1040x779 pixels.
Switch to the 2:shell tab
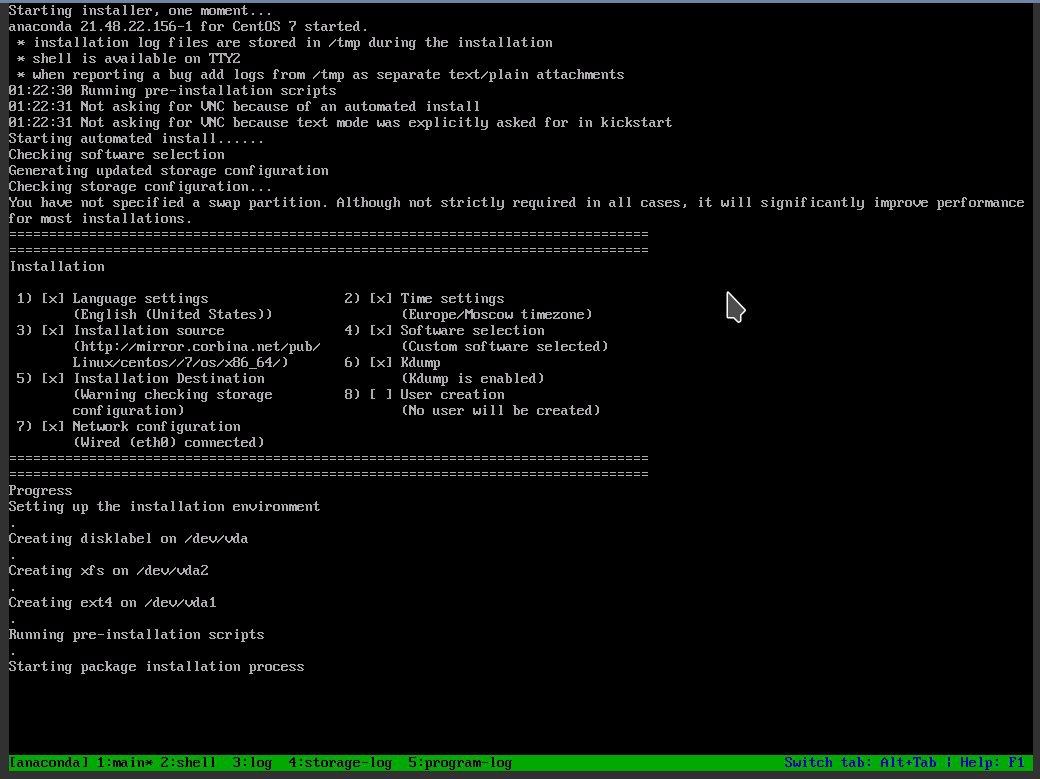188,762
